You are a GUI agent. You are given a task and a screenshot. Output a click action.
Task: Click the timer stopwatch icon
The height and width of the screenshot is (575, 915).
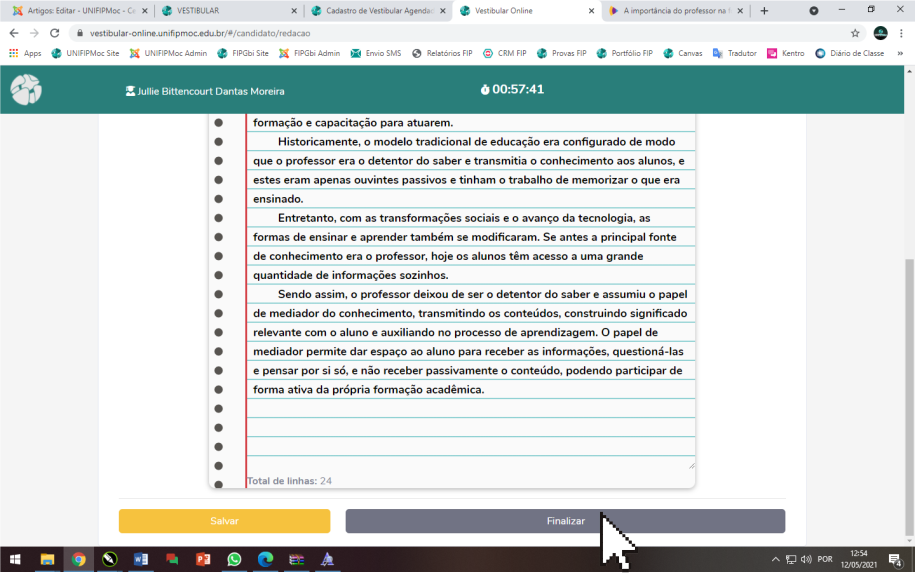click(484, 90)
